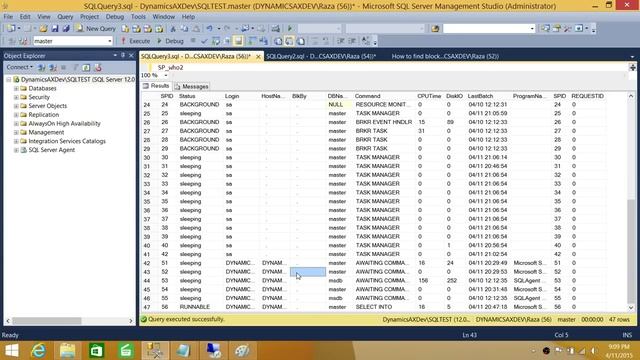Open the Tools menu
Viewport: 640px width, 360px height.
point(138,17)
